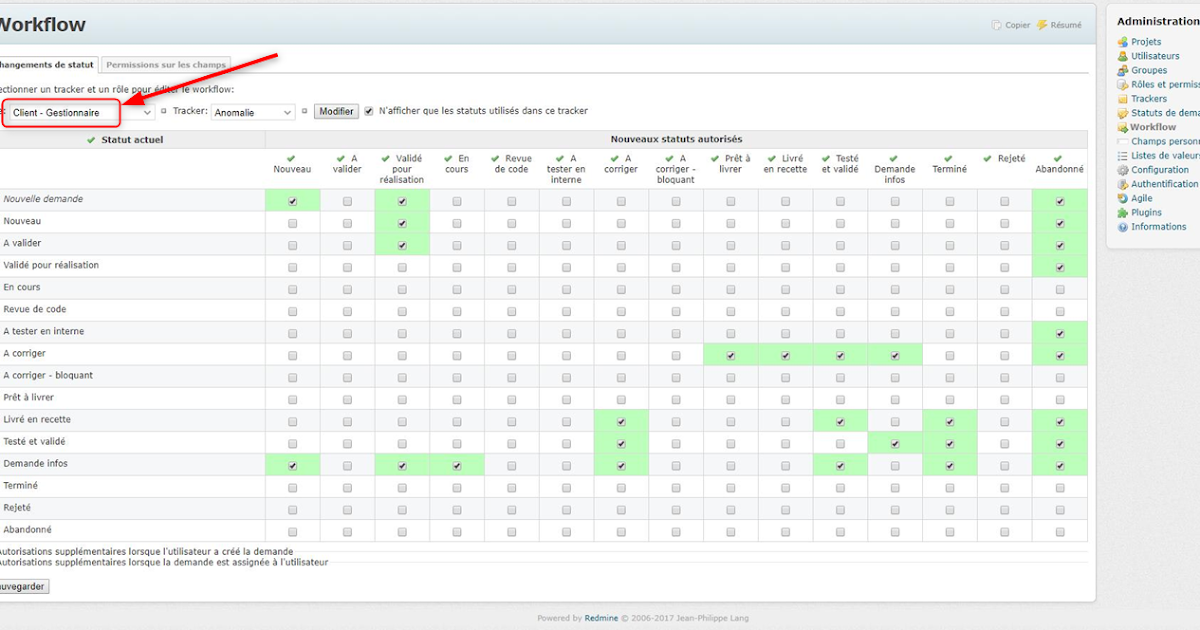This screenshot has height=630, width=1200.
Task: Open the Plugins administration page
Action: 1148,212
